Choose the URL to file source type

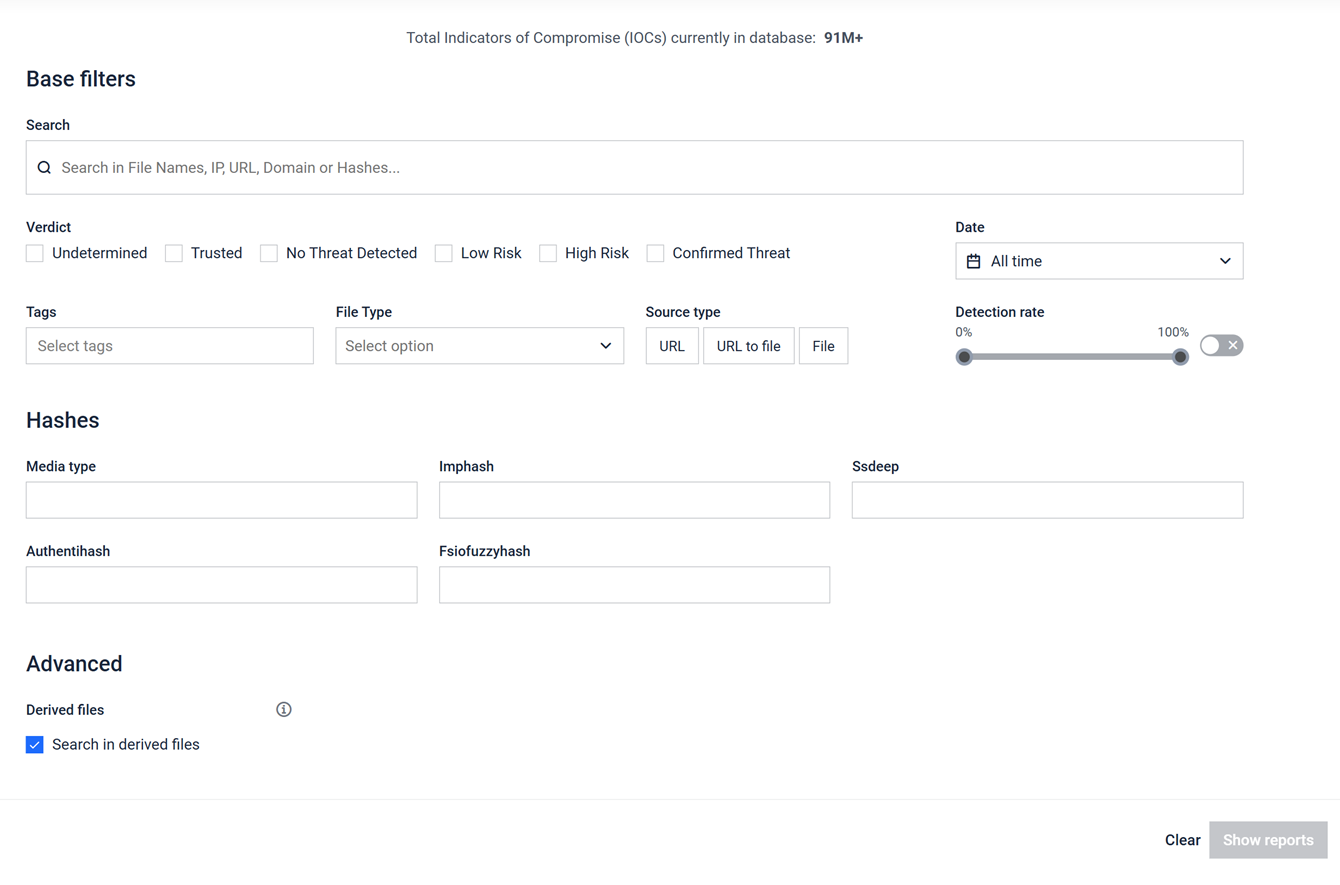(x=748, y=346)
